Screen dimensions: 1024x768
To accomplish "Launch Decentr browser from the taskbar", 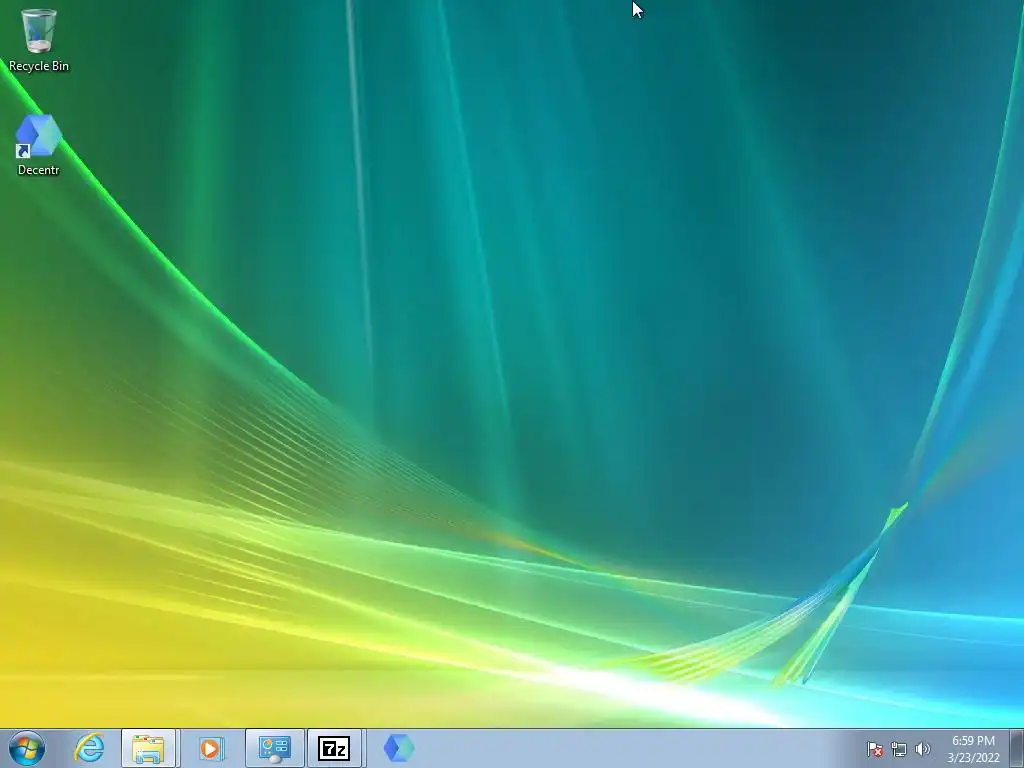I will point(398,748).
